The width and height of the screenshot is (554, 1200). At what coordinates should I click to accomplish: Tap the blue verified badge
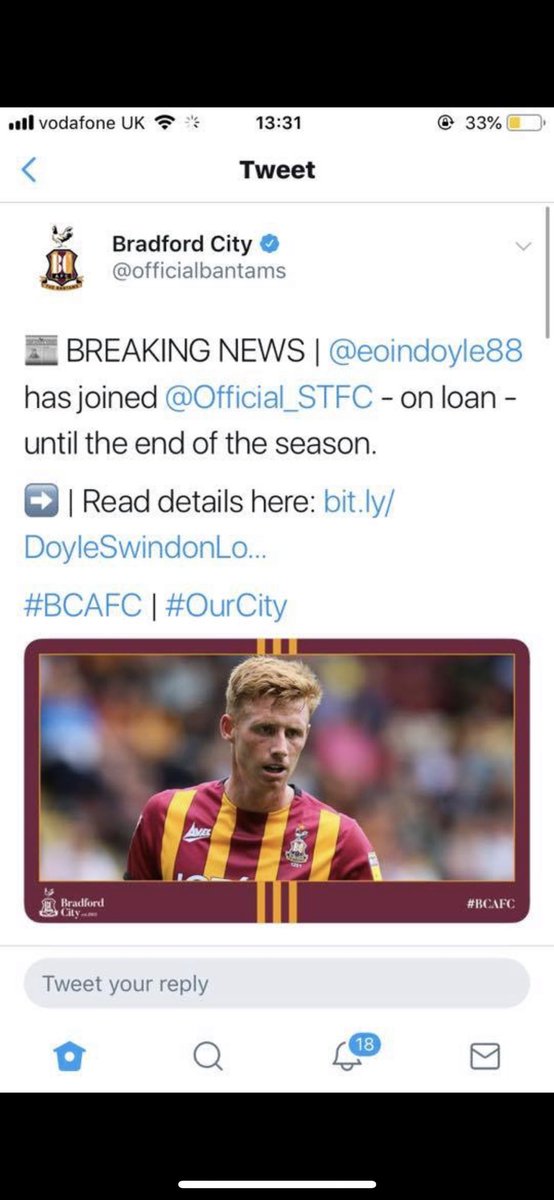(x=270, y=243)
